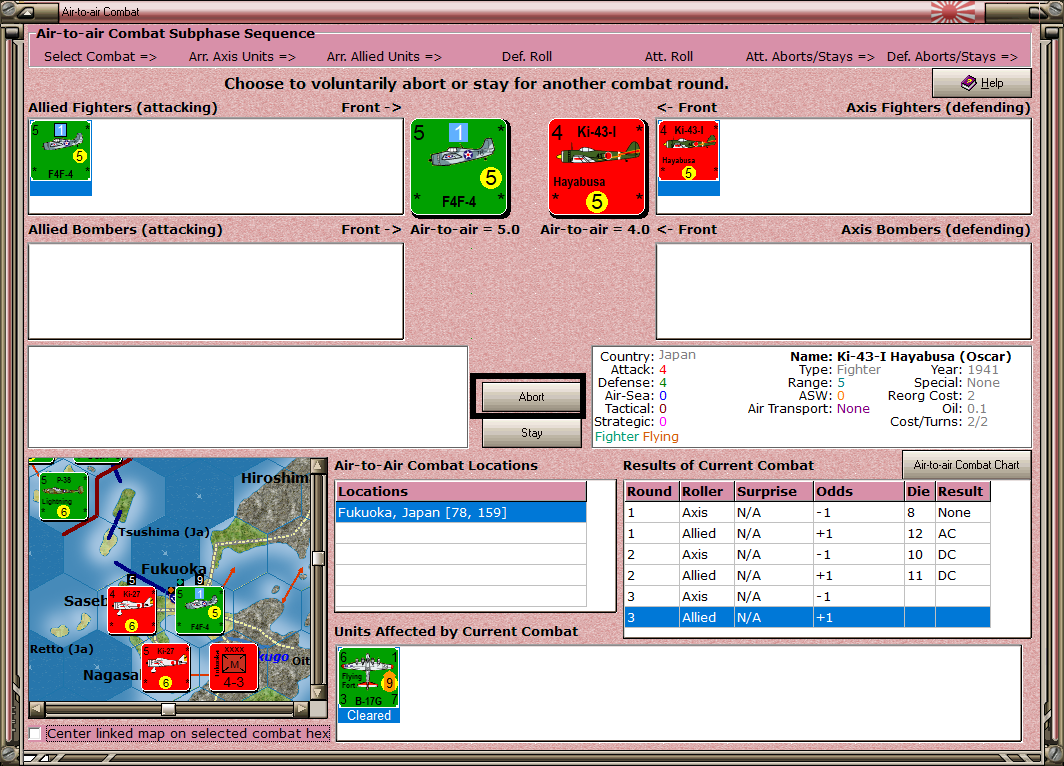Click the map horizontal scrollbar thumb
The width and height of the screenshot is (1064, 766).
click(168, 709)
